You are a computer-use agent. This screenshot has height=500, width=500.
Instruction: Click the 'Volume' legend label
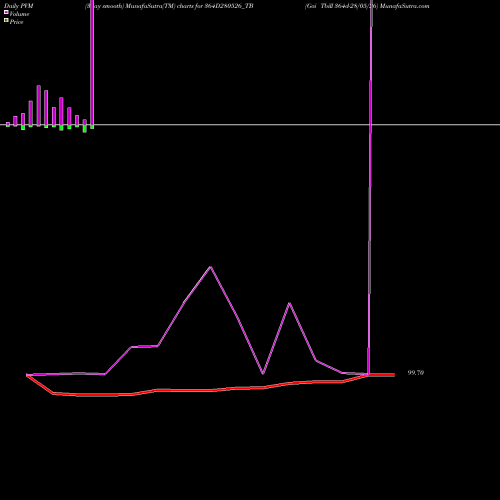coord(19,14)
